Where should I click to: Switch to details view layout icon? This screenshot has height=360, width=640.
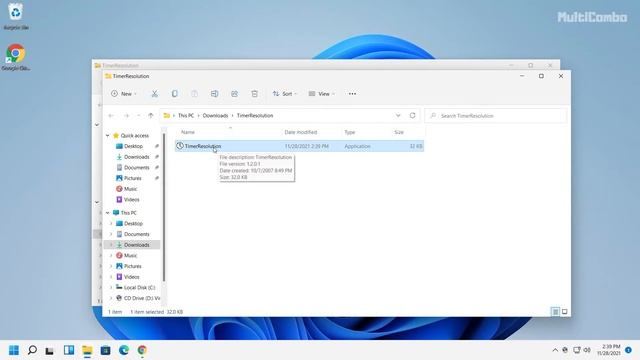coord(555,312)
